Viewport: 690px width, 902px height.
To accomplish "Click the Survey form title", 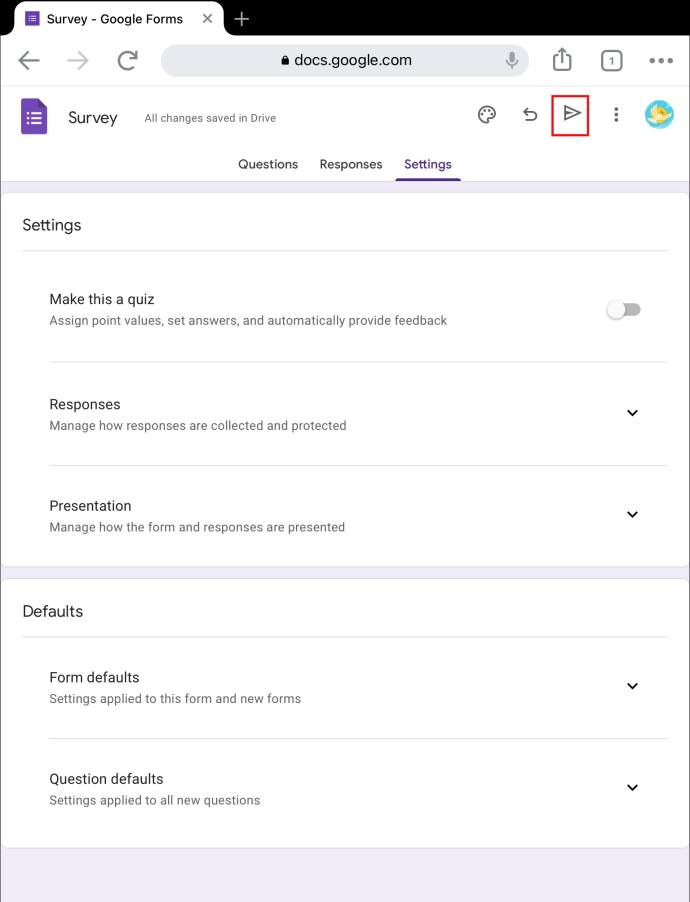I will pos(92,117).
